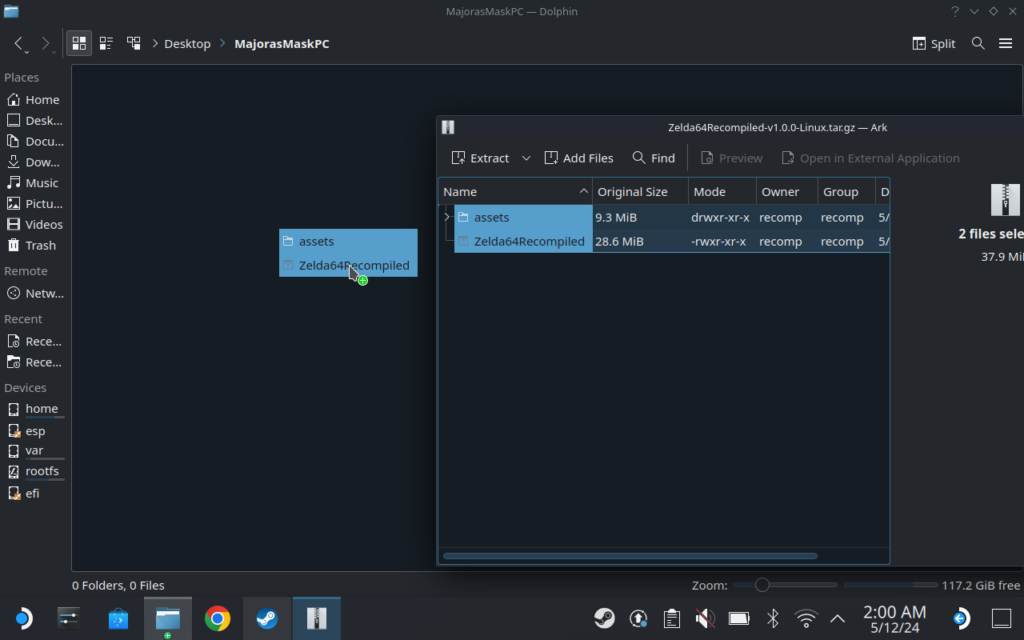Switch Dolphin to details tree view mode

click(x=133, y=44)
